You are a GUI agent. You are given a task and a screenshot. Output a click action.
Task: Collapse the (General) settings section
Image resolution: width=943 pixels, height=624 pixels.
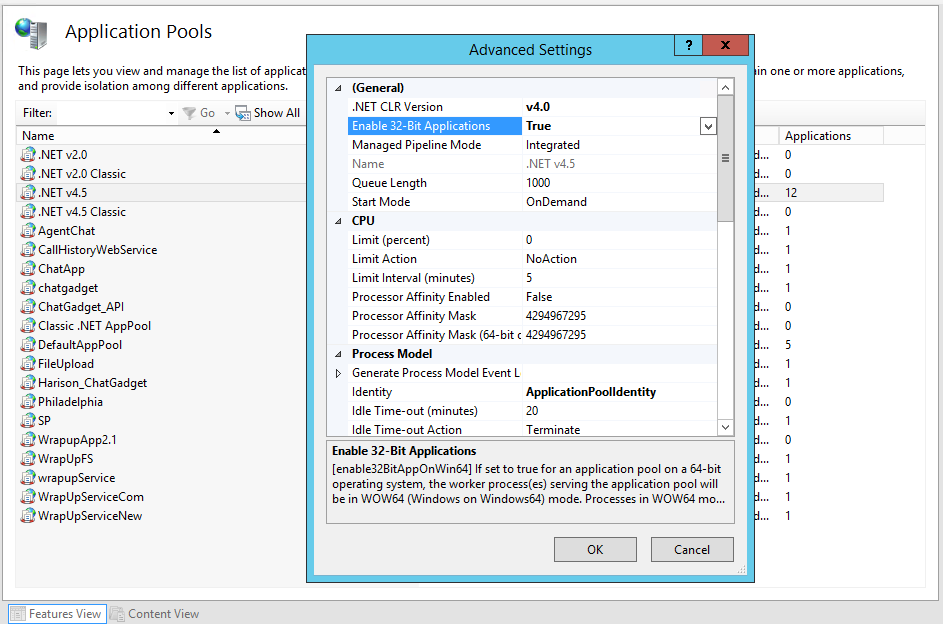[337, 88]
